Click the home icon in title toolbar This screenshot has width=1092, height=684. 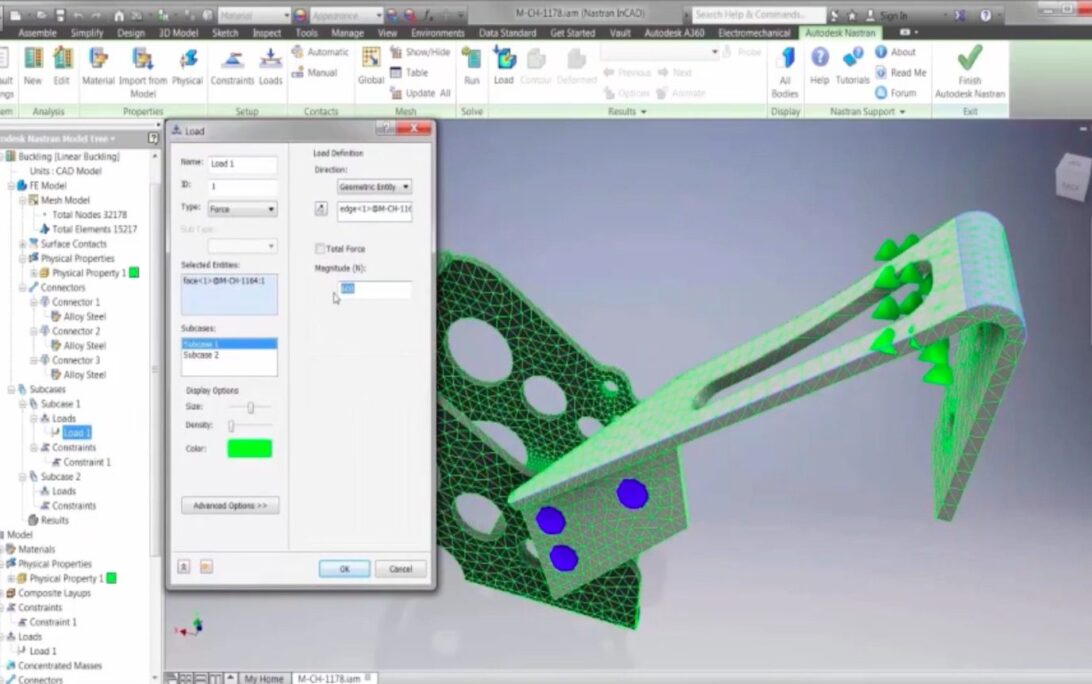(119, 15)
